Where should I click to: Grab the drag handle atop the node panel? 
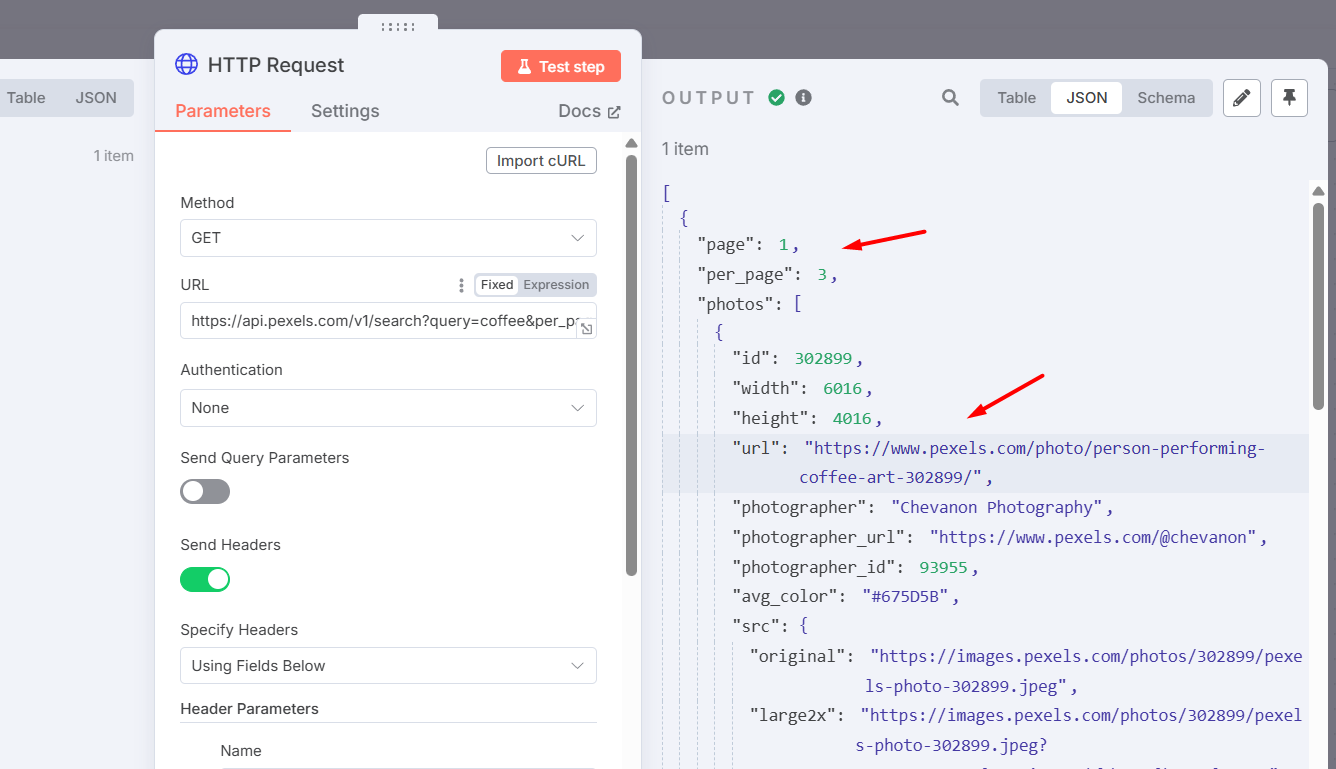click(x=398, y=27)
